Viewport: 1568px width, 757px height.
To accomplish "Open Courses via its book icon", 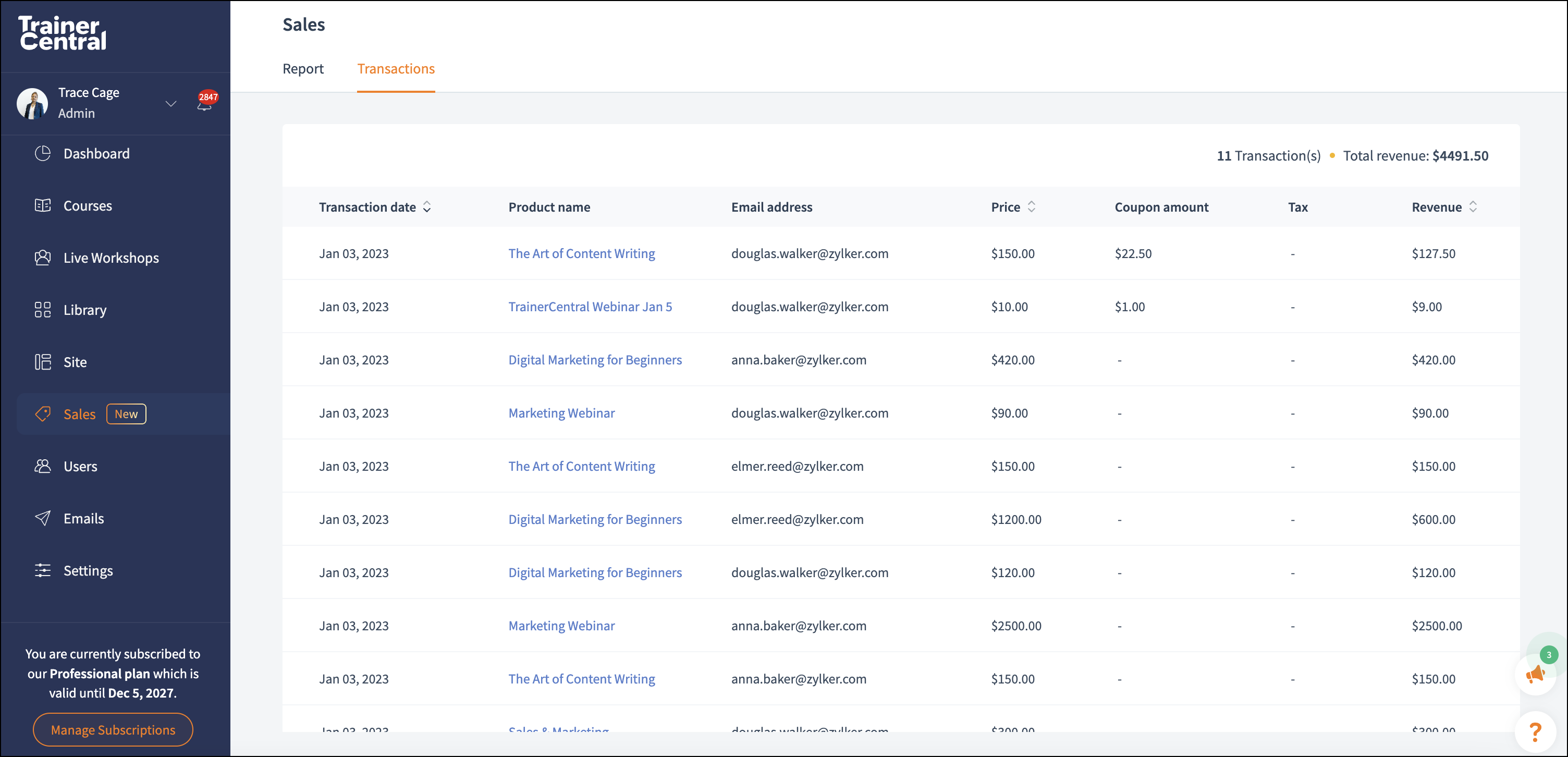I will pyautogui.click(x=43, y=206).
